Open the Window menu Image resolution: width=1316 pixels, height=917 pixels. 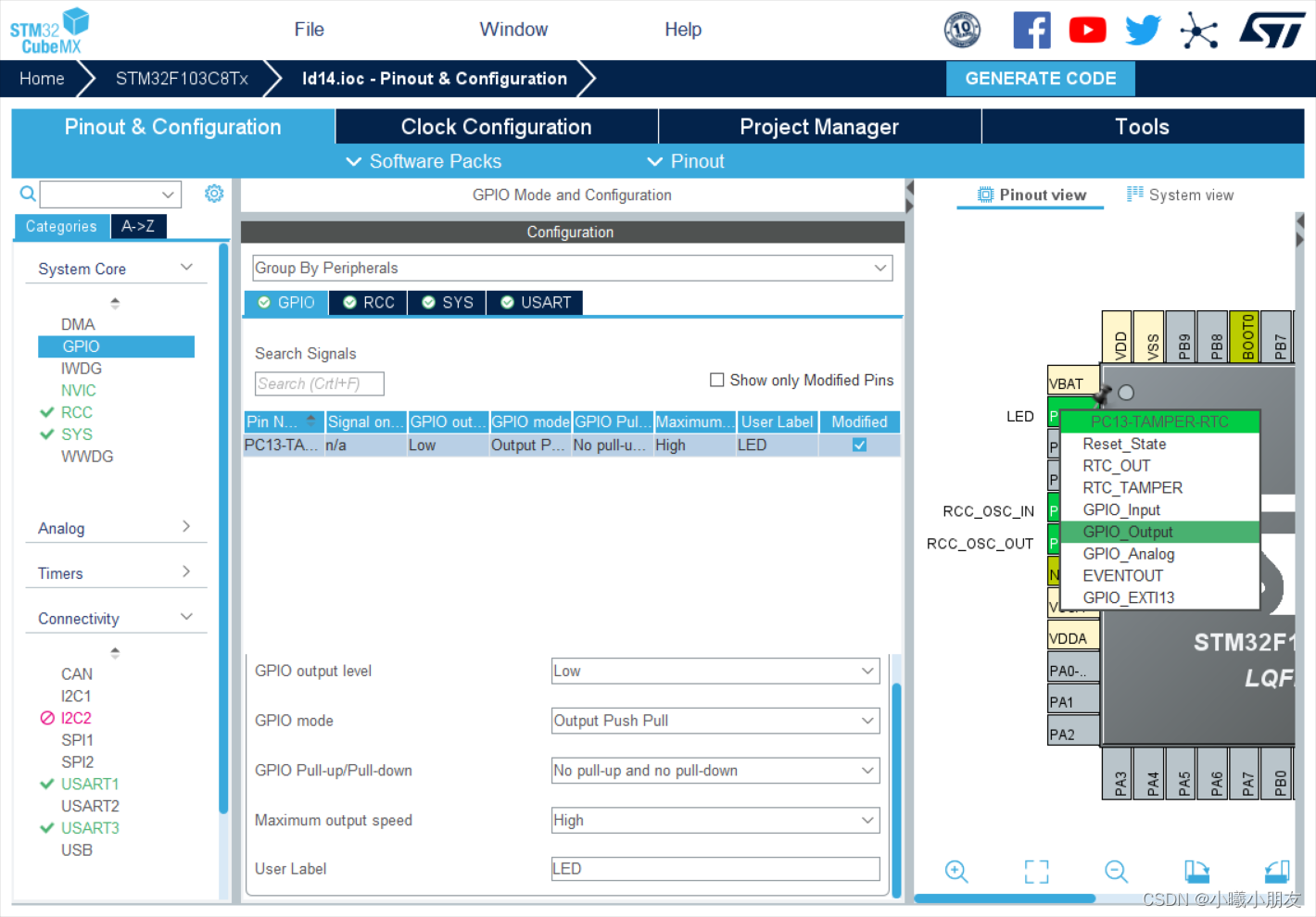(x=513, y=30)
